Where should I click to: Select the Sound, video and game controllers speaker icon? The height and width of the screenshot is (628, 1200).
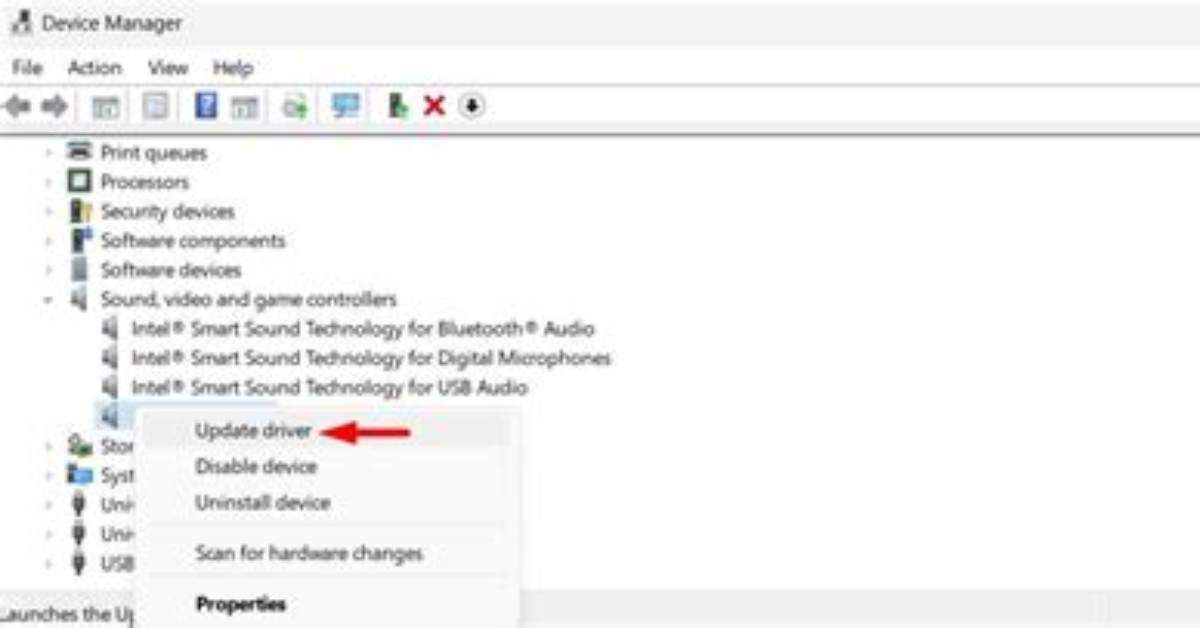tap(79, 299)
